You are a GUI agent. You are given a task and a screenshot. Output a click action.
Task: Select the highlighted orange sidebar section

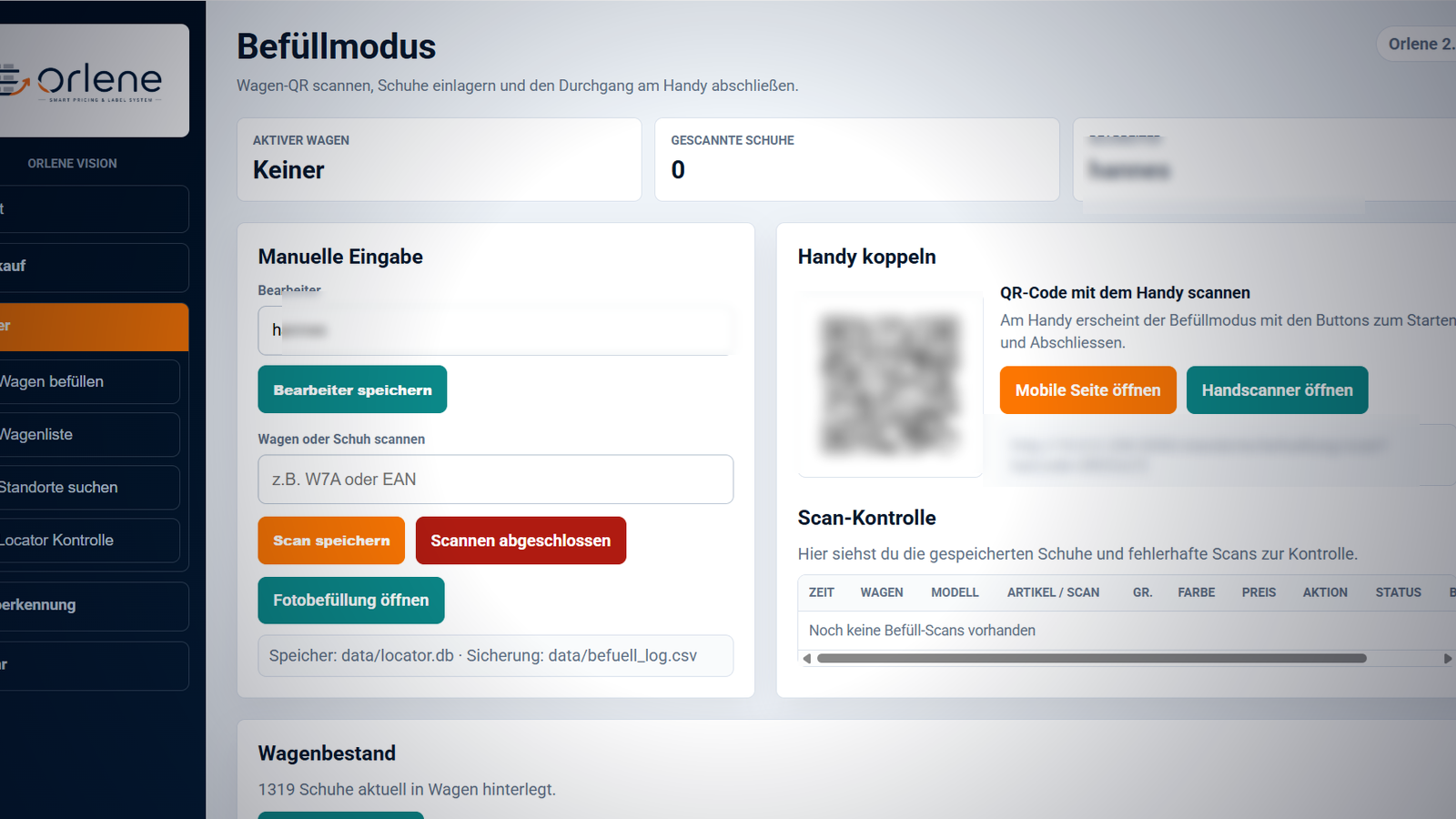coord(94,327)
